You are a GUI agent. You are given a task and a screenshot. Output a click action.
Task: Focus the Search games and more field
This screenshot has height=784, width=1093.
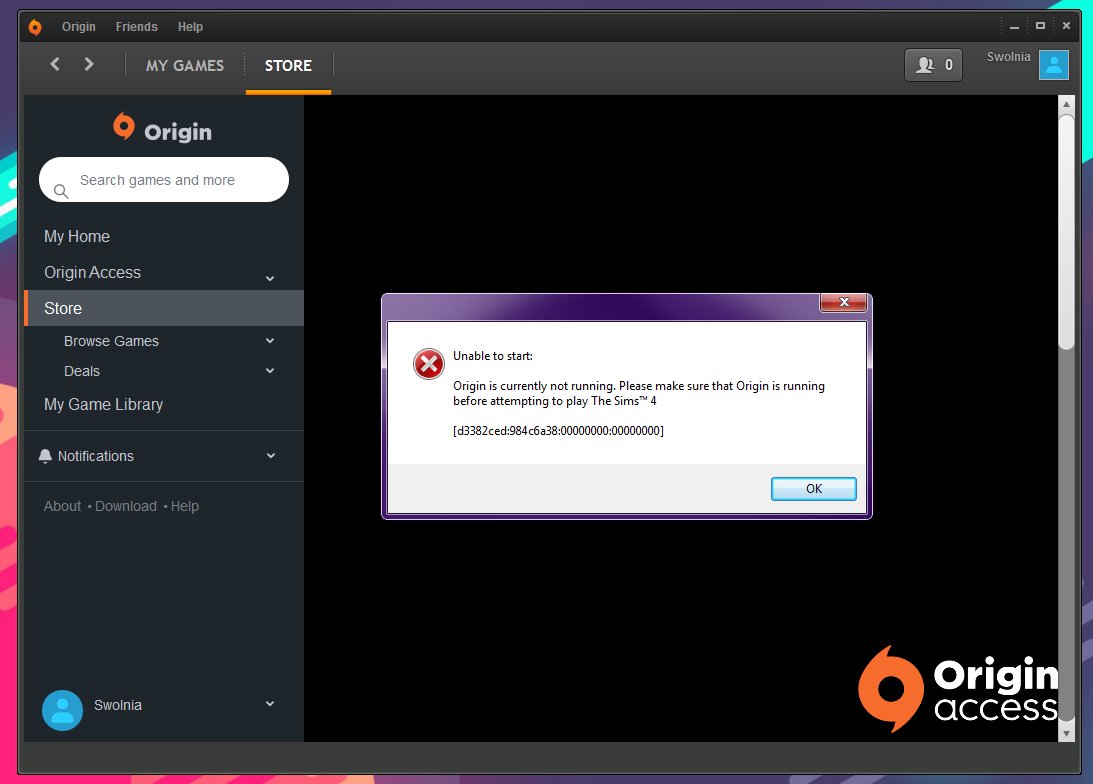[164, 180]
